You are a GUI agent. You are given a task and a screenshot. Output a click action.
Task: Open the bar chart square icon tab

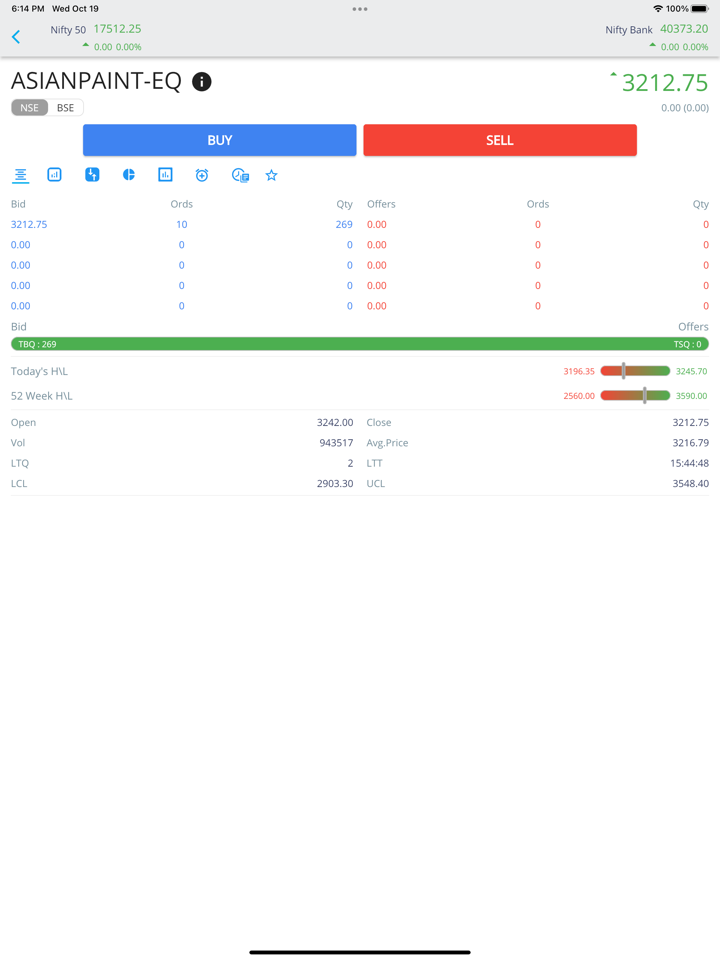click(x=165, y=175)
